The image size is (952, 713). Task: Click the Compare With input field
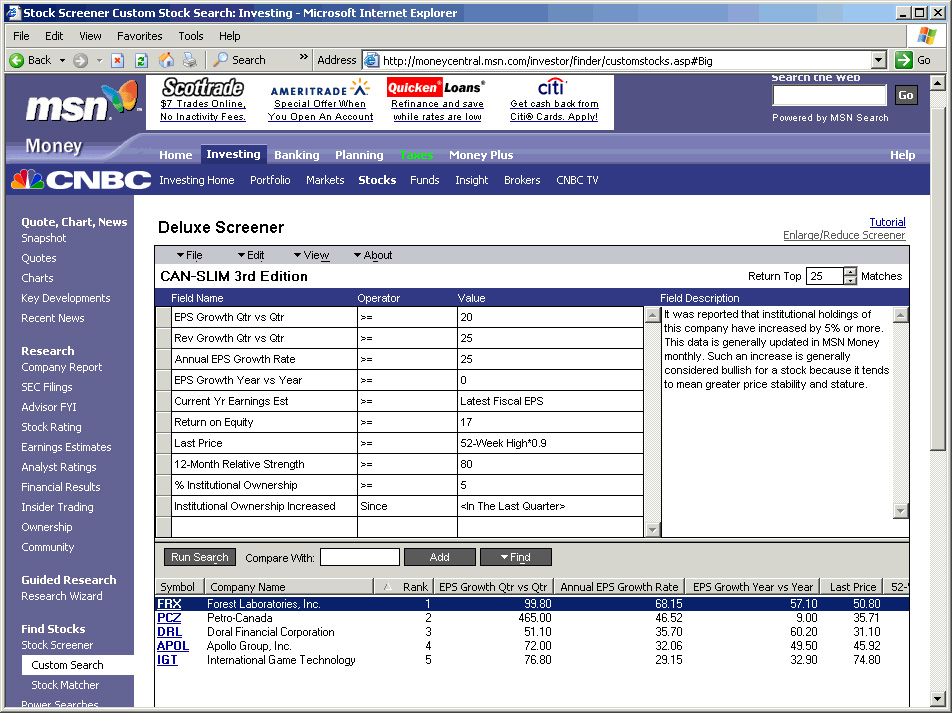click(x=359, y=557)
